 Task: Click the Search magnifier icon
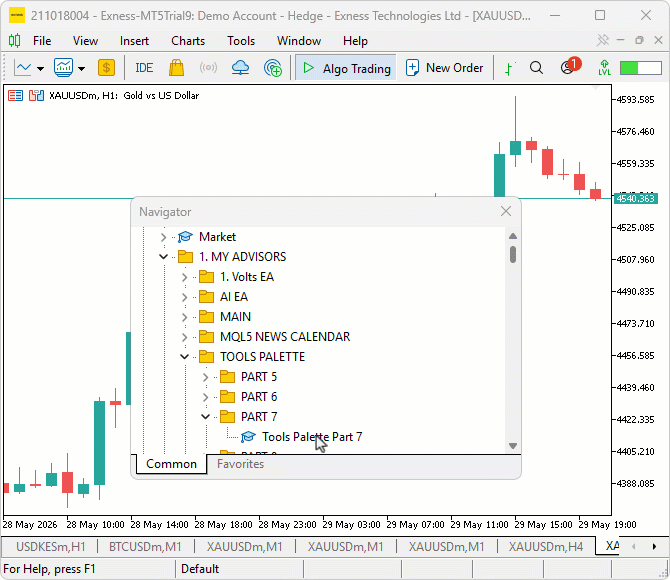[x=536, y=68]
